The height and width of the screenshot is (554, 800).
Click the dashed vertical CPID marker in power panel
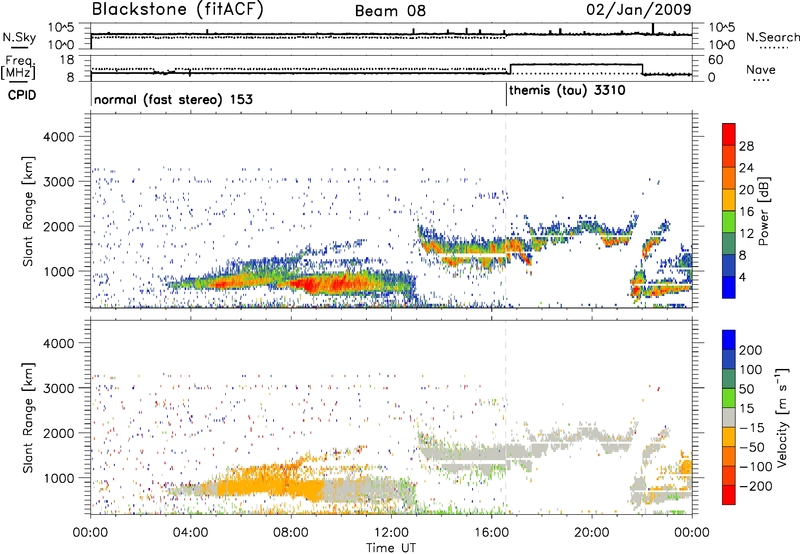coord(506,210)
